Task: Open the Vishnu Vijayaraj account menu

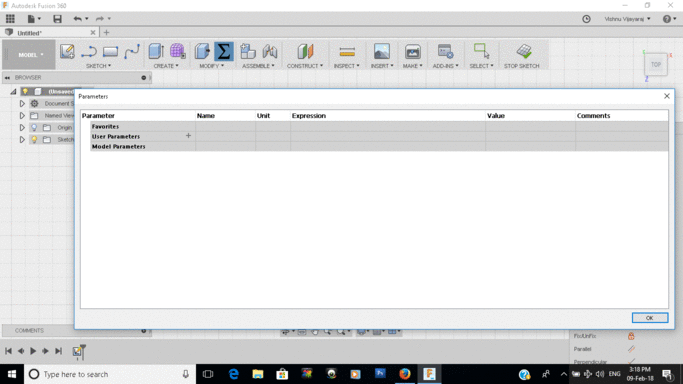Action: pos(627,19)
